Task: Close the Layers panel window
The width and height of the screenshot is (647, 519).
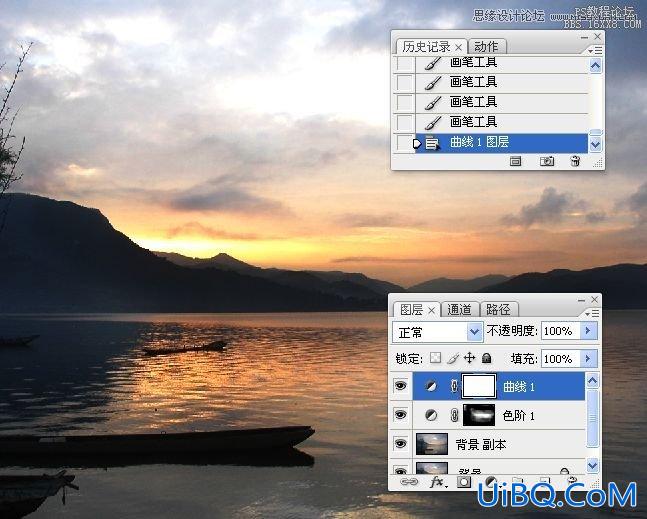Action: (x=595, y=299)
